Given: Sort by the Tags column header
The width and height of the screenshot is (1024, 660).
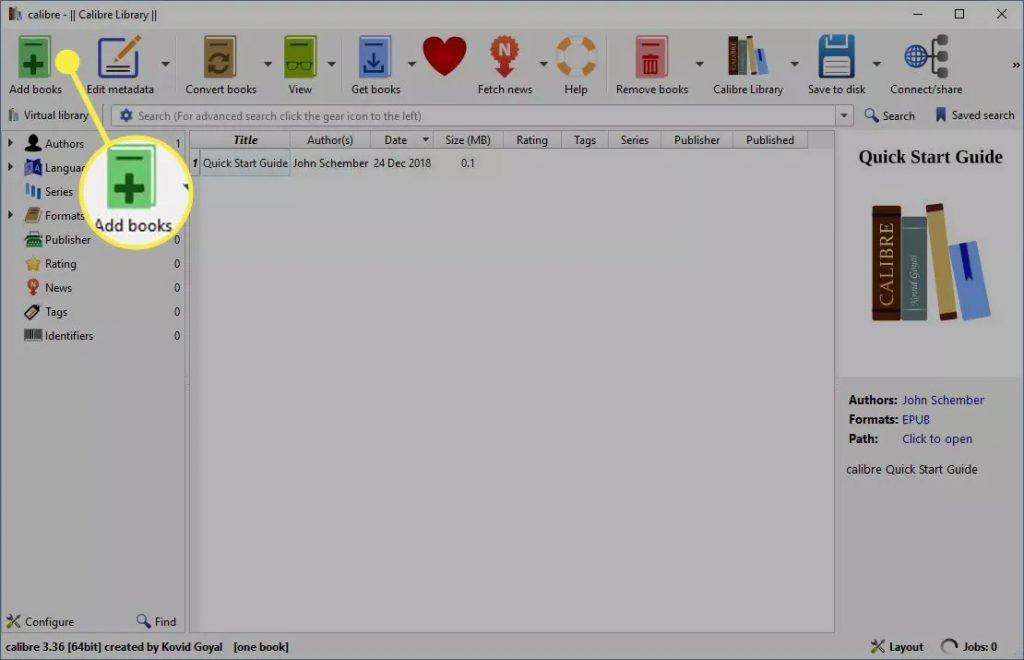Looking at the screenshot, I should 584,140.
